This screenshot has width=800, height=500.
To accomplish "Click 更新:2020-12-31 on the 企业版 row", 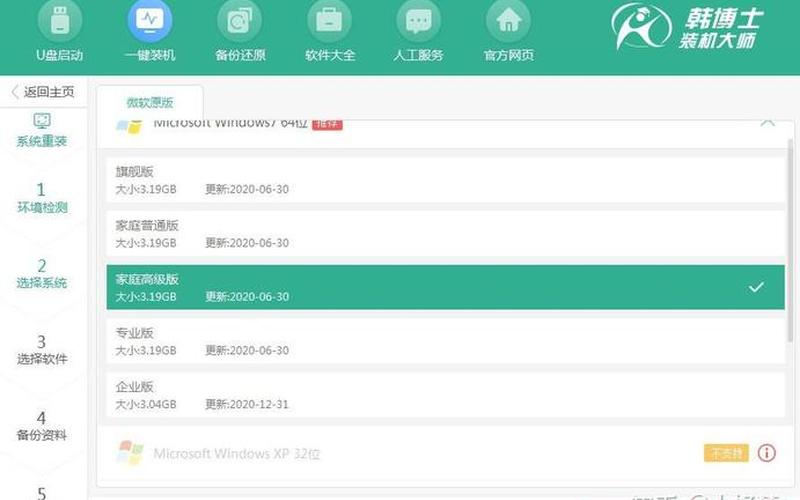I will coord(247,405).
